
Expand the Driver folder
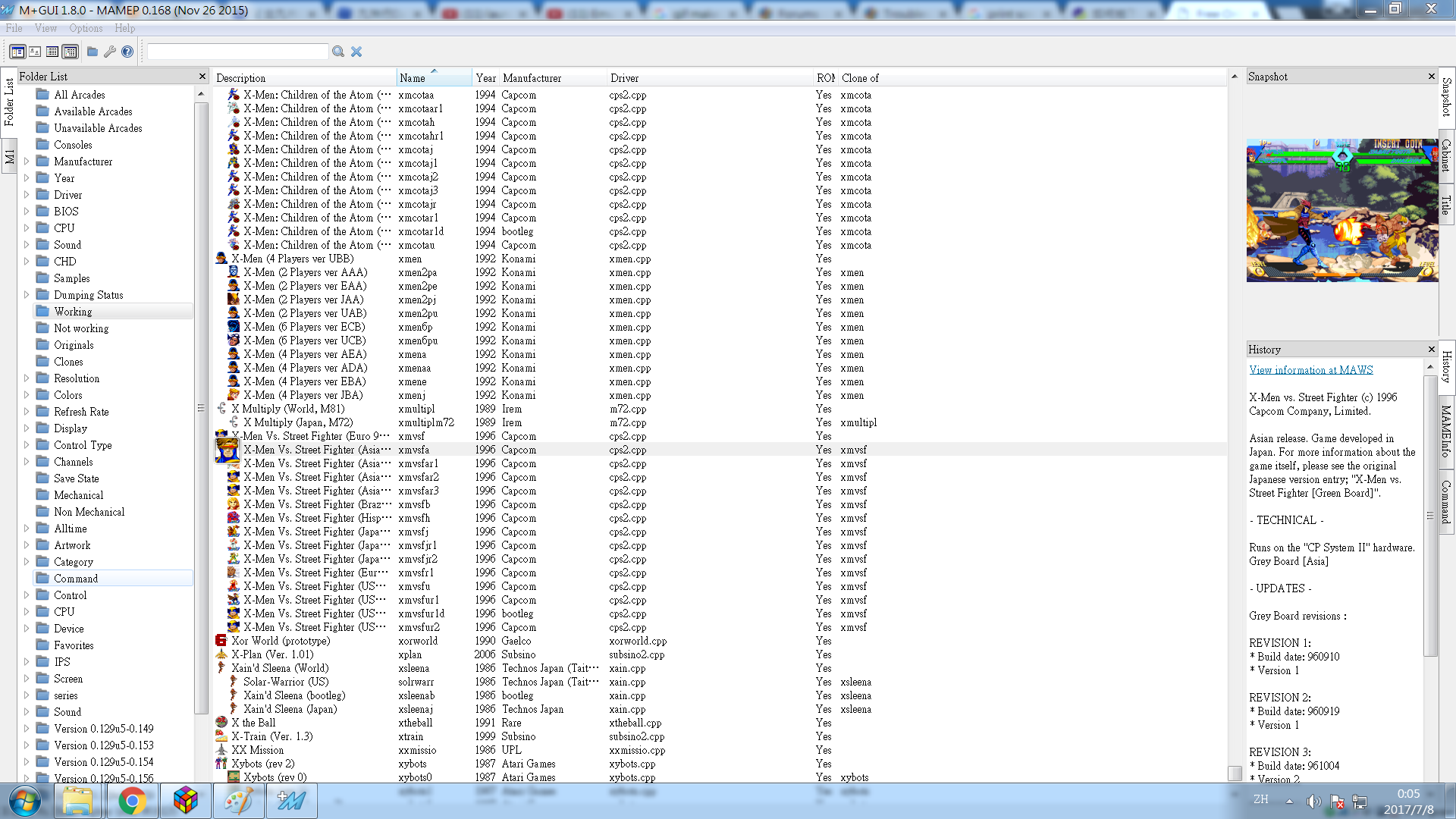click(27, 195)
